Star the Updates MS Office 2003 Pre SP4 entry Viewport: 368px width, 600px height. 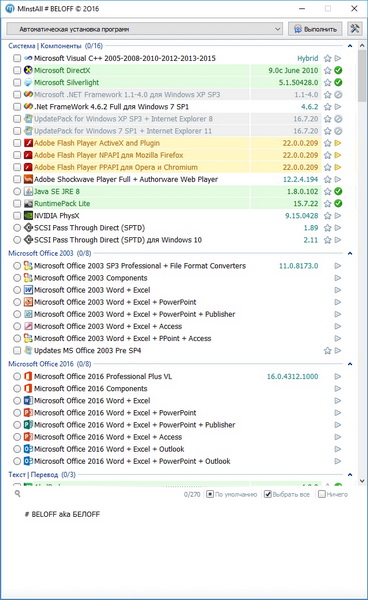tap(327, 351)
